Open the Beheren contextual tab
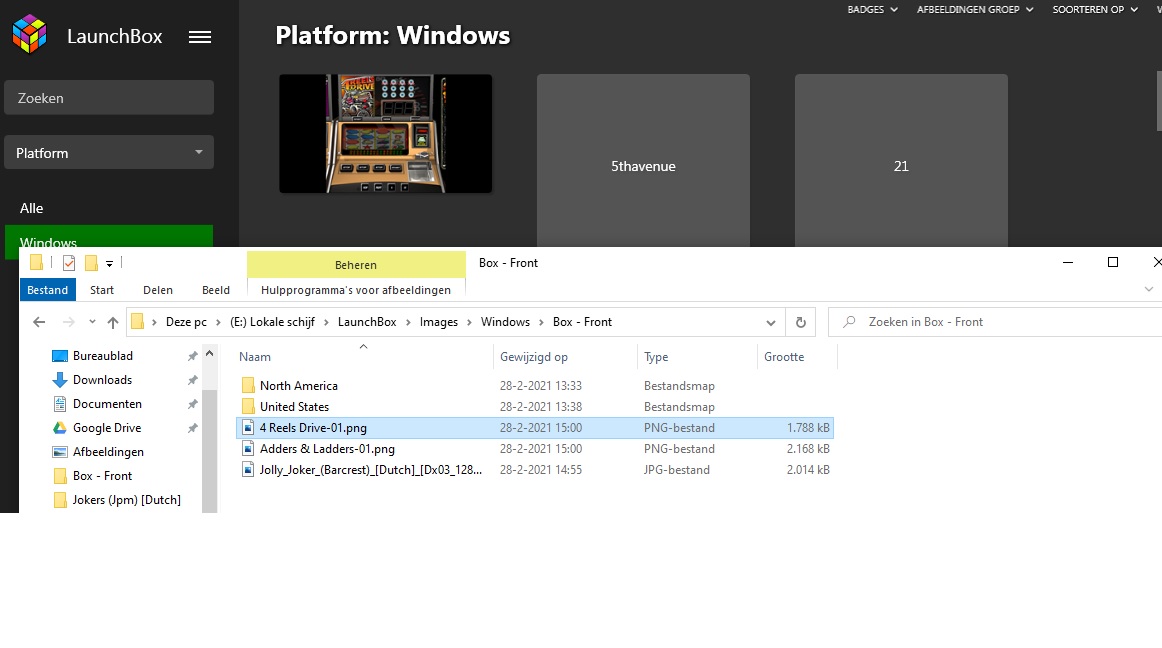The image size is (1162, 648). 356,265
